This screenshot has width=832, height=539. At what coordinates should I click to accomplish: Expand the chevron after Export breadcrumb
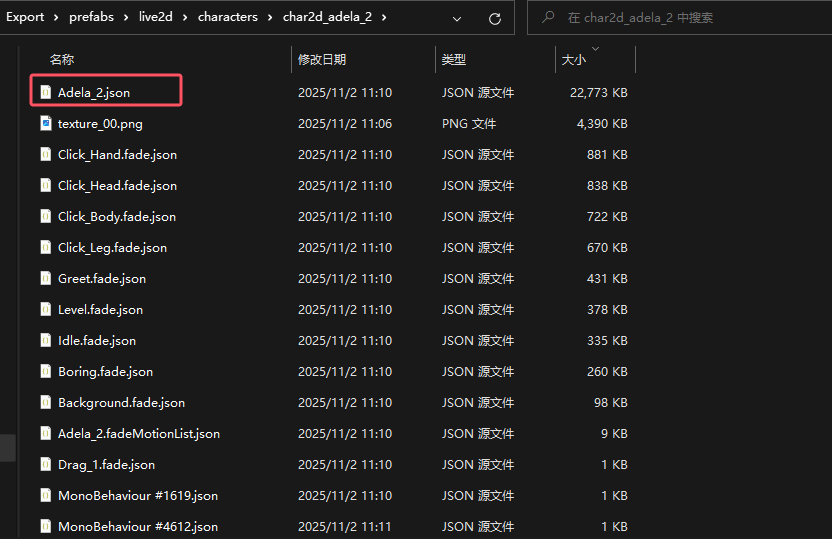pyautogui.click(x=56, y=18)
